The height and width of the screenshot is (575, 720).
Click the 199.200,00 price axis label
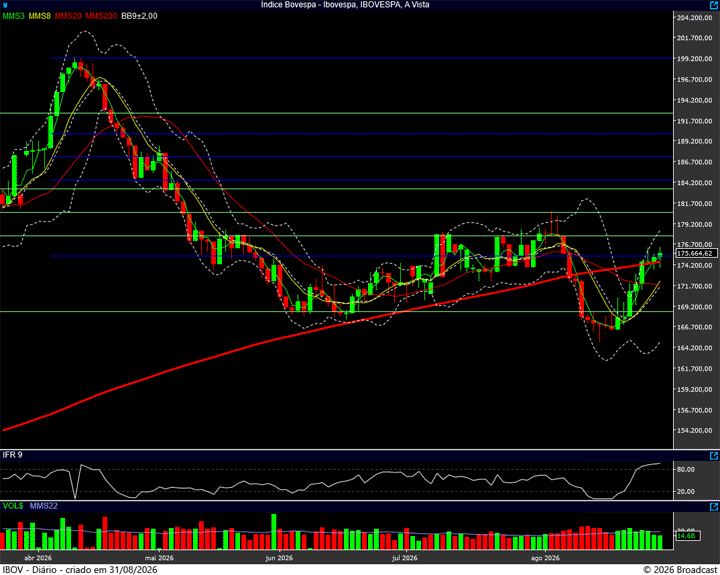[694, 58]
